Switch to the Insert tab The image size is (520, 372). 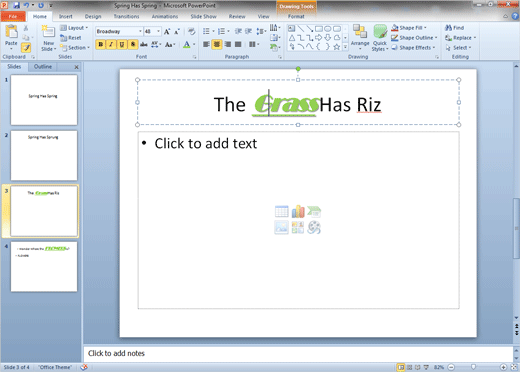tap(65, 16)
